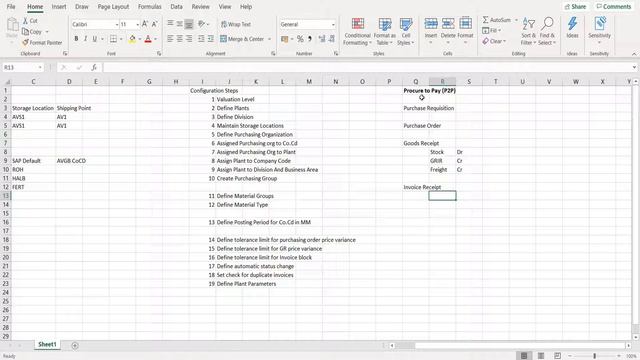The height and width of the screenshot is (360, 640).
Task: Toggle Align Left
Action: click(x=170, y=39)
